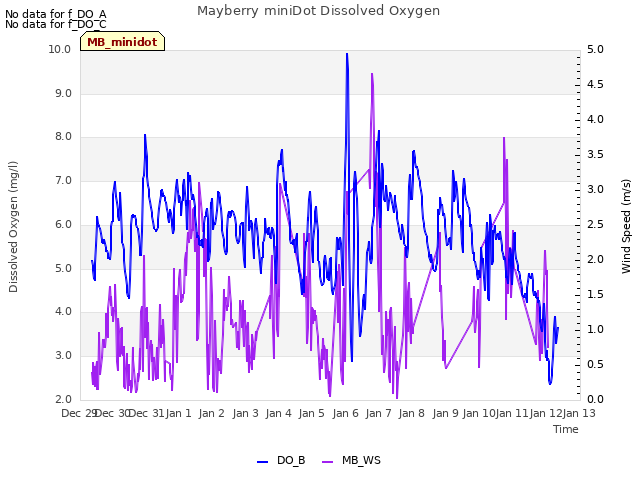This screenshot has height=480, width=640.
Task: Click the DO_B minimum near Jan 12
Action: pyautogui.click(x=550, y=383)
